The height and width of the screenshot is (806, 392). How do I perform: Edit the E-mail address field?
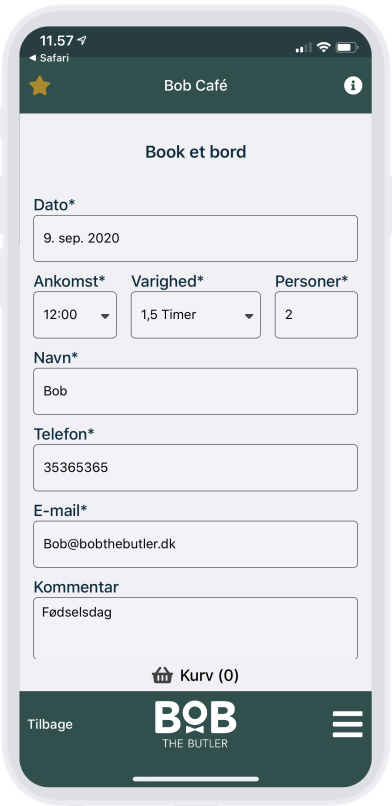click(195, 544)
